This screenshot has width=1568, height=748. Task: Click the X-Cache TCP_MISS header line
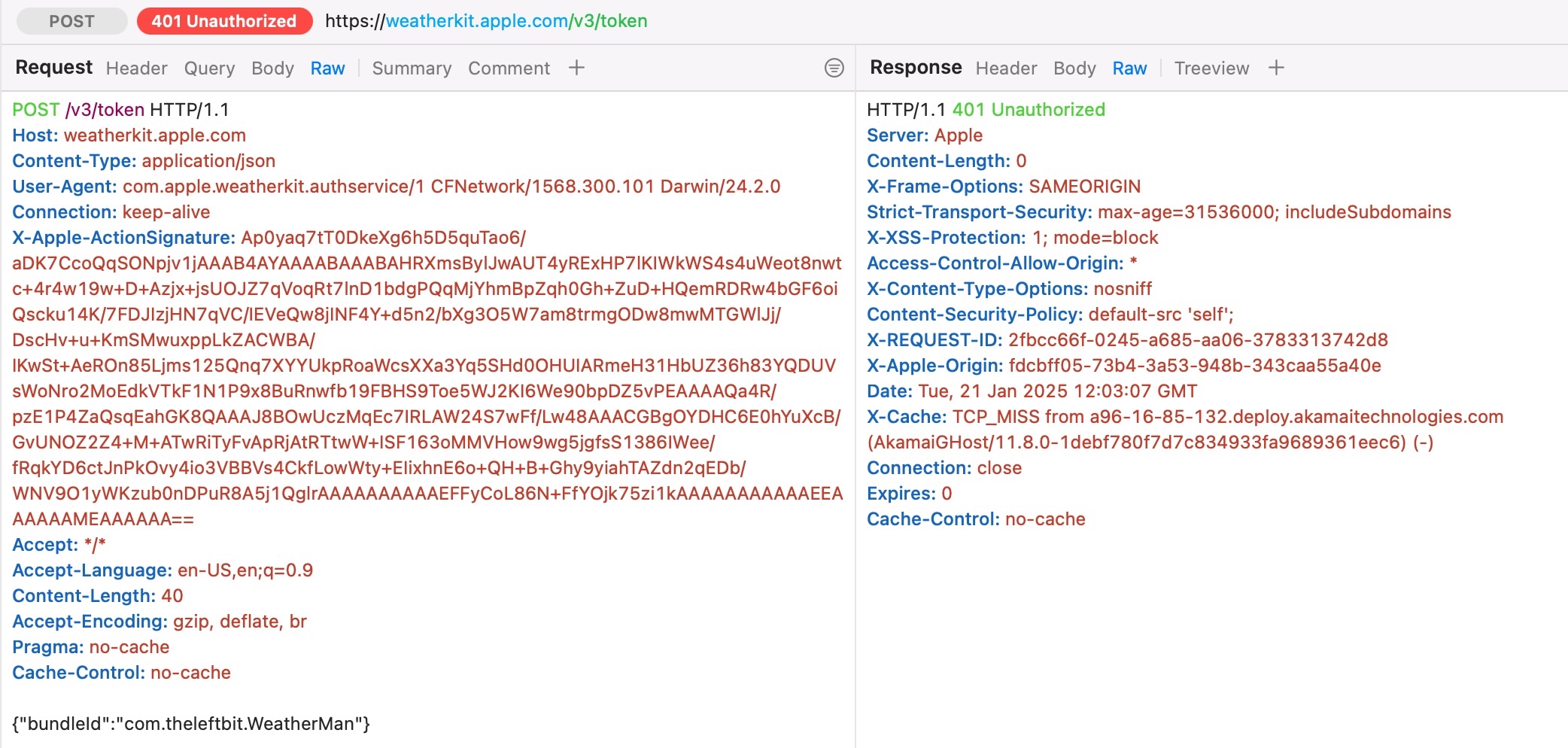coord(1185,417)
